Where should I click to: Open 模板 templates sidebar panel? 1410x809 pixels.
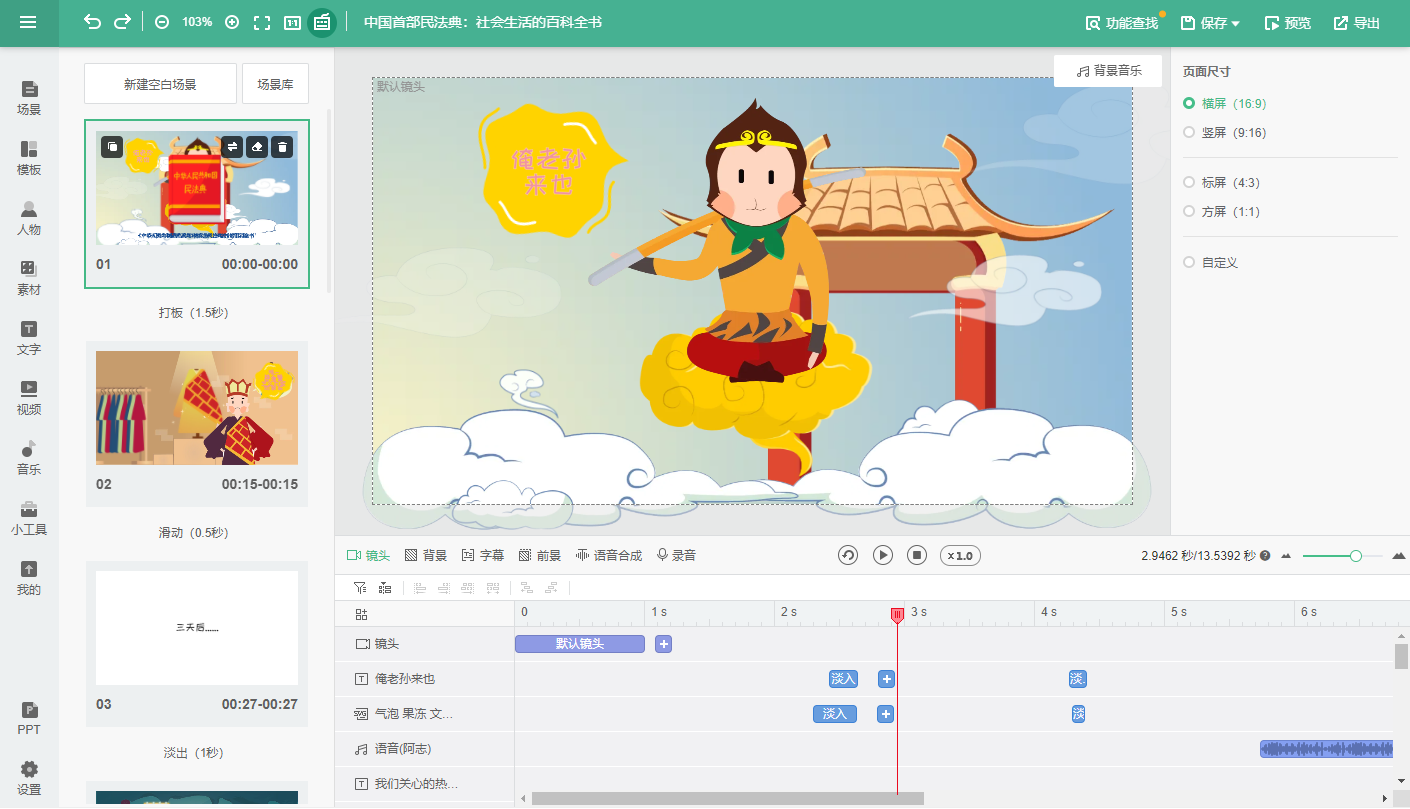29,159
